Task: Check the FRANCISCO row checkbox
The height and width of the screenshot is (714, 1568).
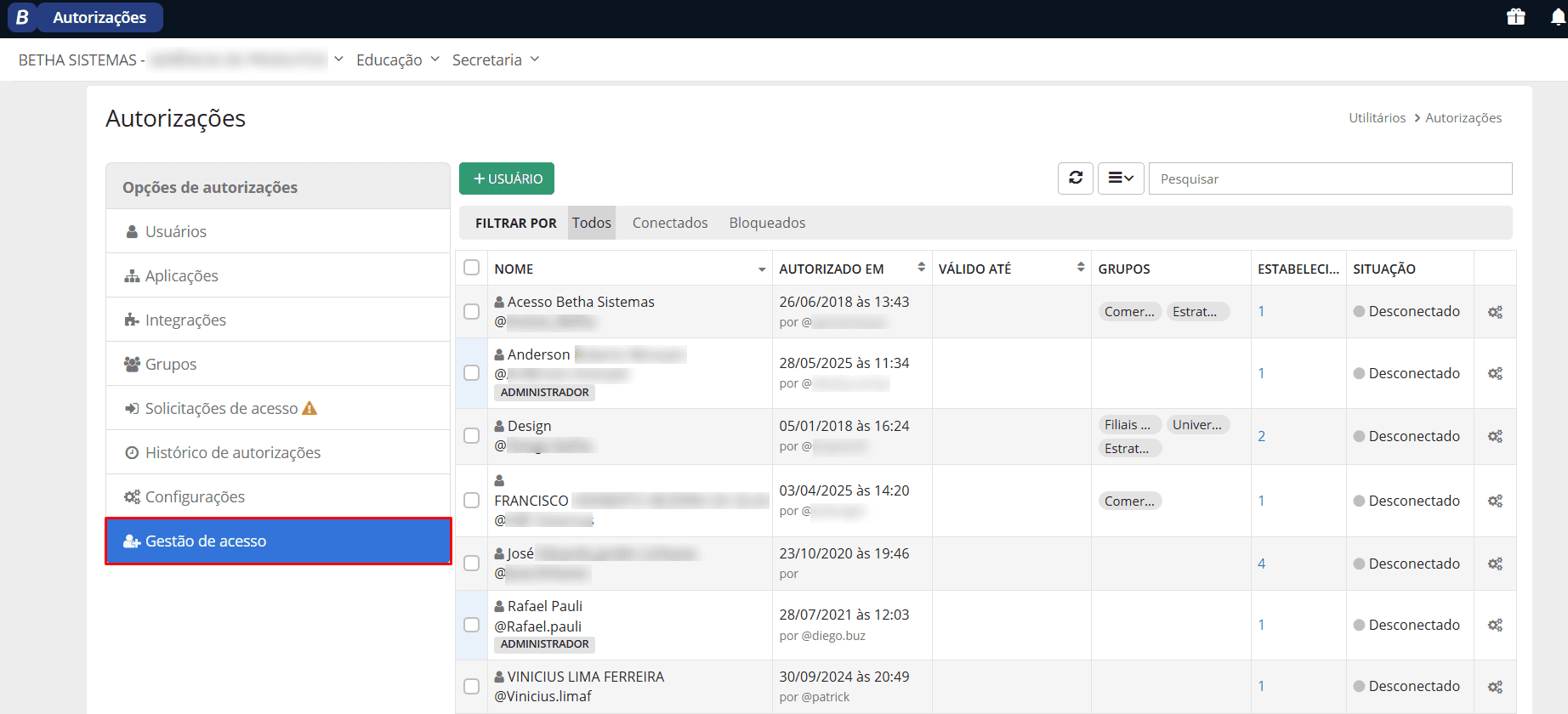Action: pyautogui.click(x=471, y=500)
